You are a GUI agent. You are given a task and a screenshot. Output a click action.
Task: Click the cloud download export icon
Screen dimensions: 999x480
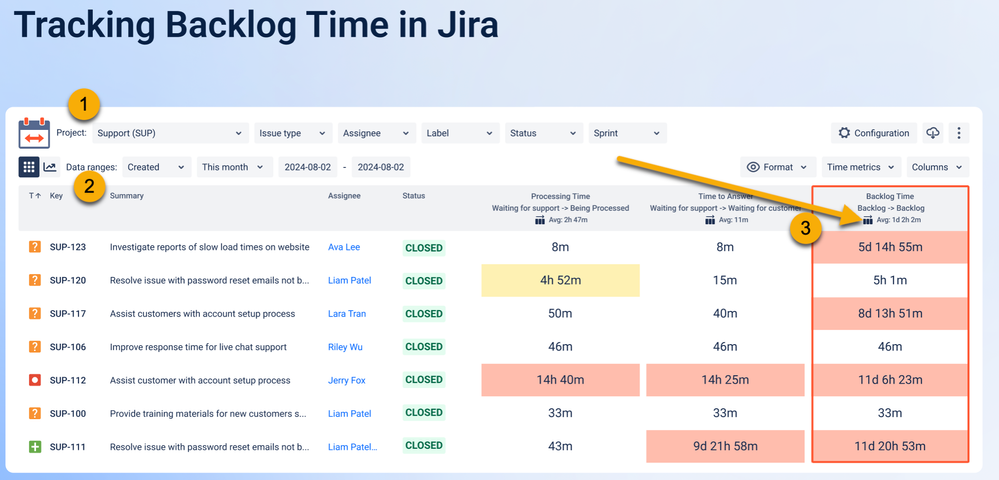point(933,133)
